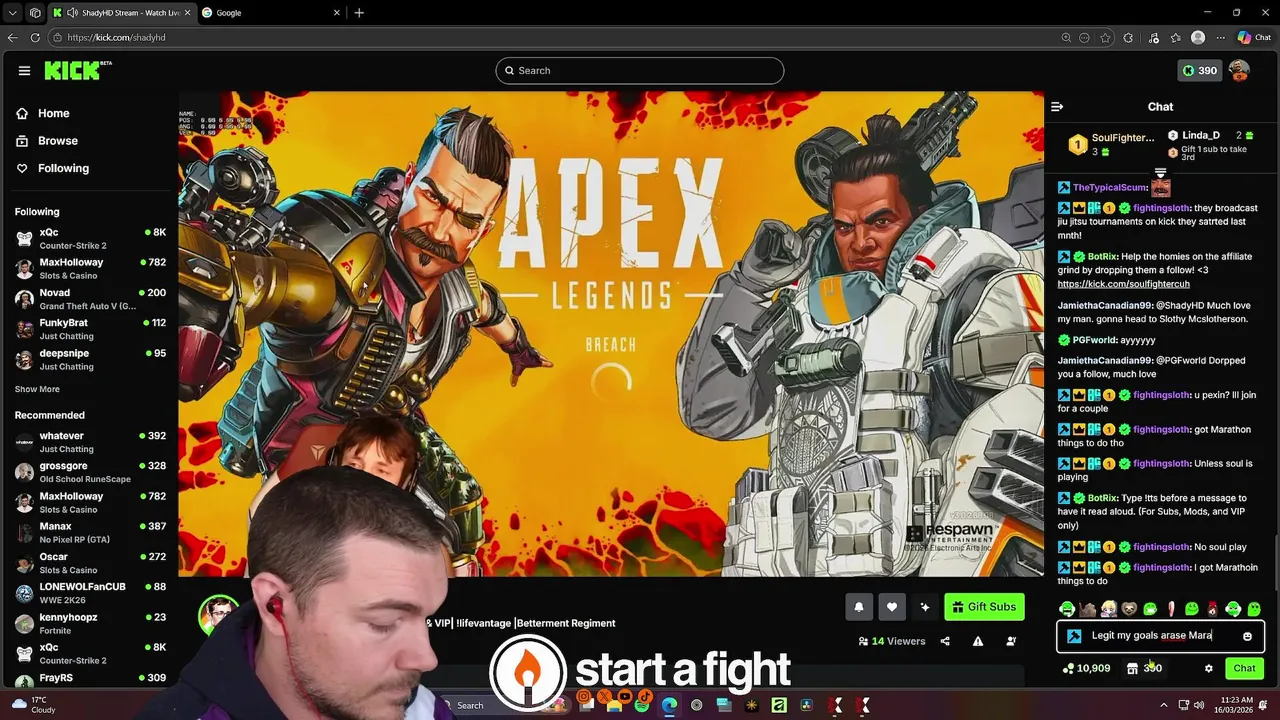Open the browser tab actions dropdown

point(12,13)
